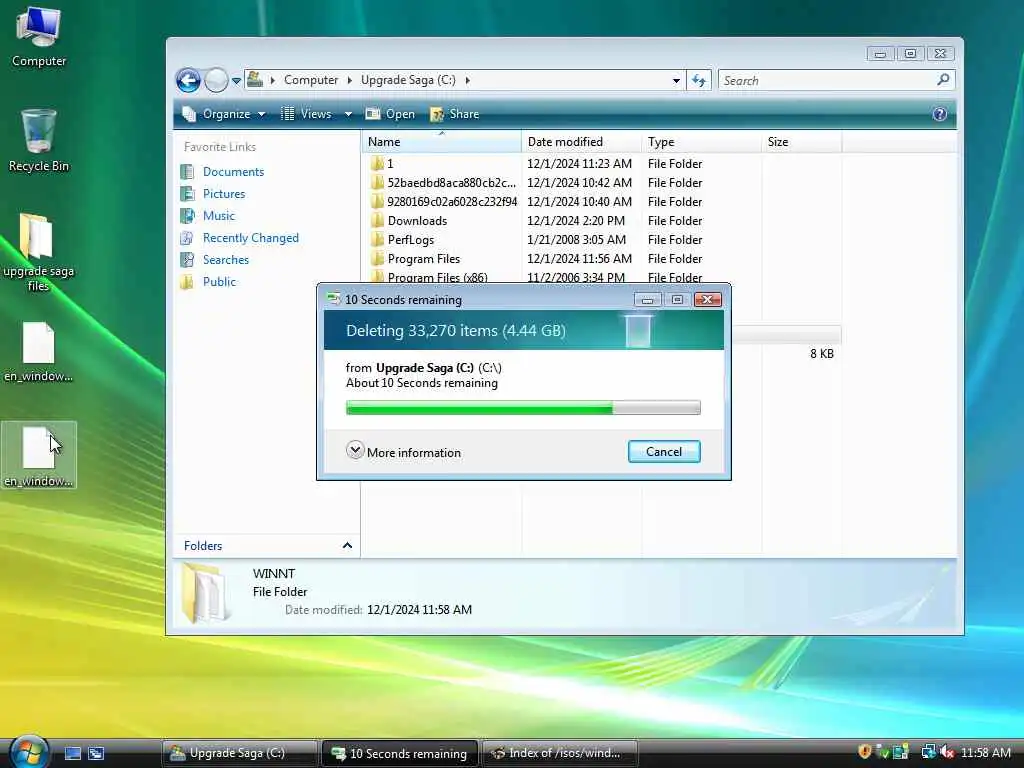Open Music in Favorite Links
The height and width of the screenshot is (768, 1024).
pos(219,216)
